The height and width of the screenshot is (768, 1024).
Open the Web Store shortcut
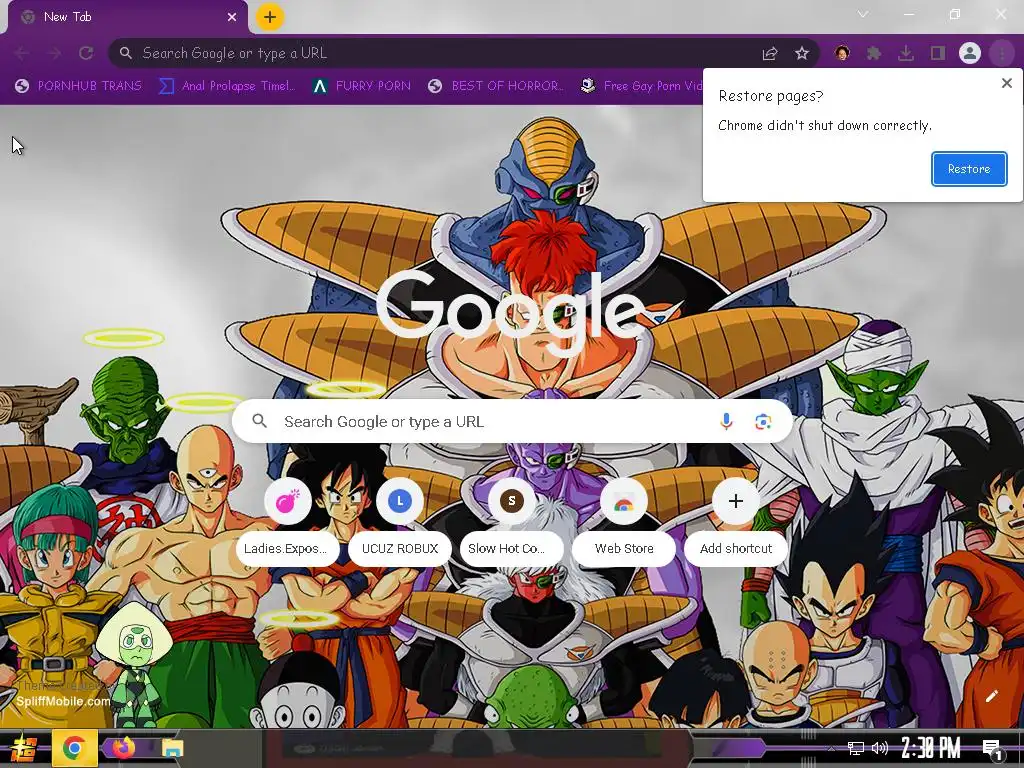[624, 522]
